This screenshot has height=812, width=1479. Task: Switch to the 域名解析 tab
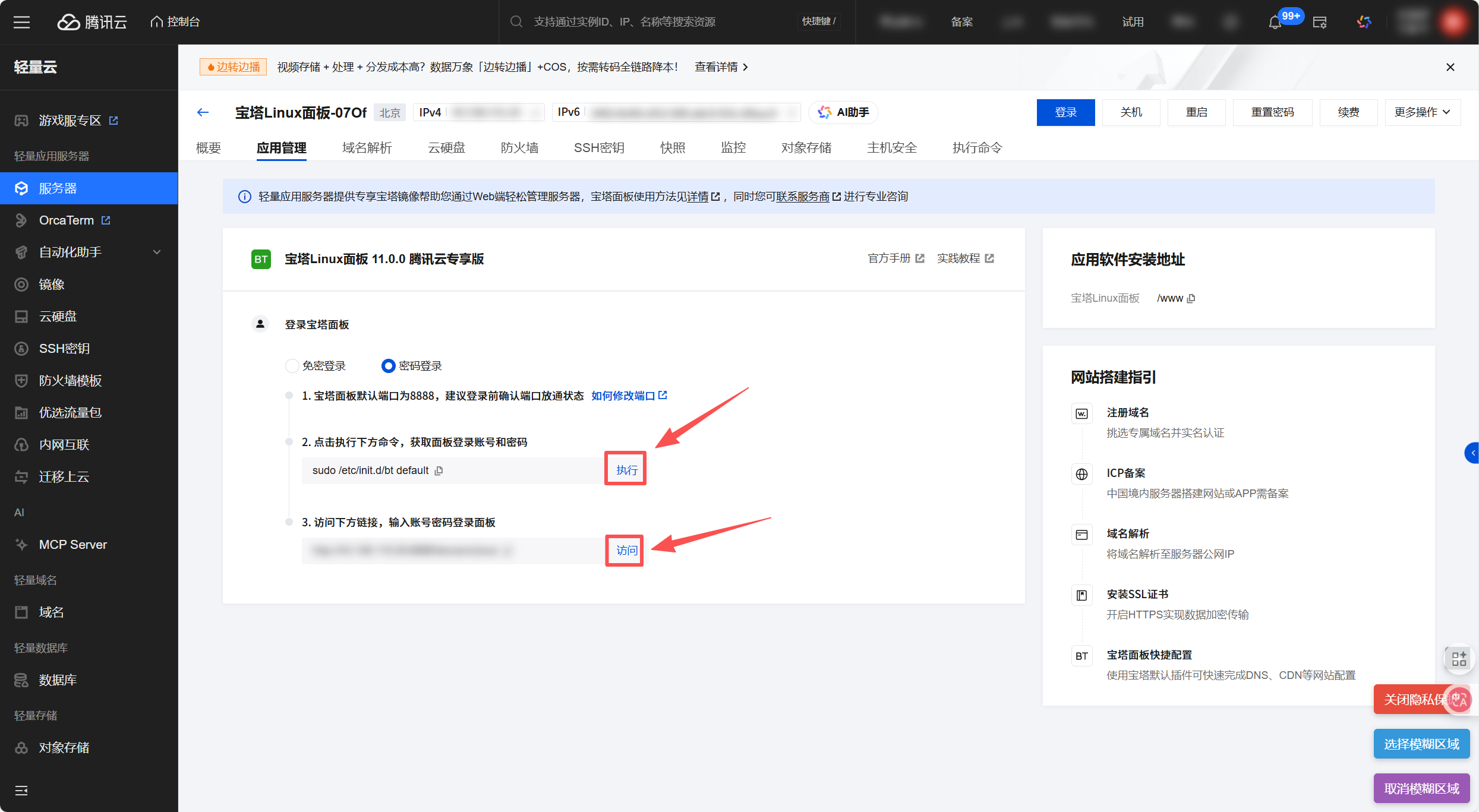[367, 147]
